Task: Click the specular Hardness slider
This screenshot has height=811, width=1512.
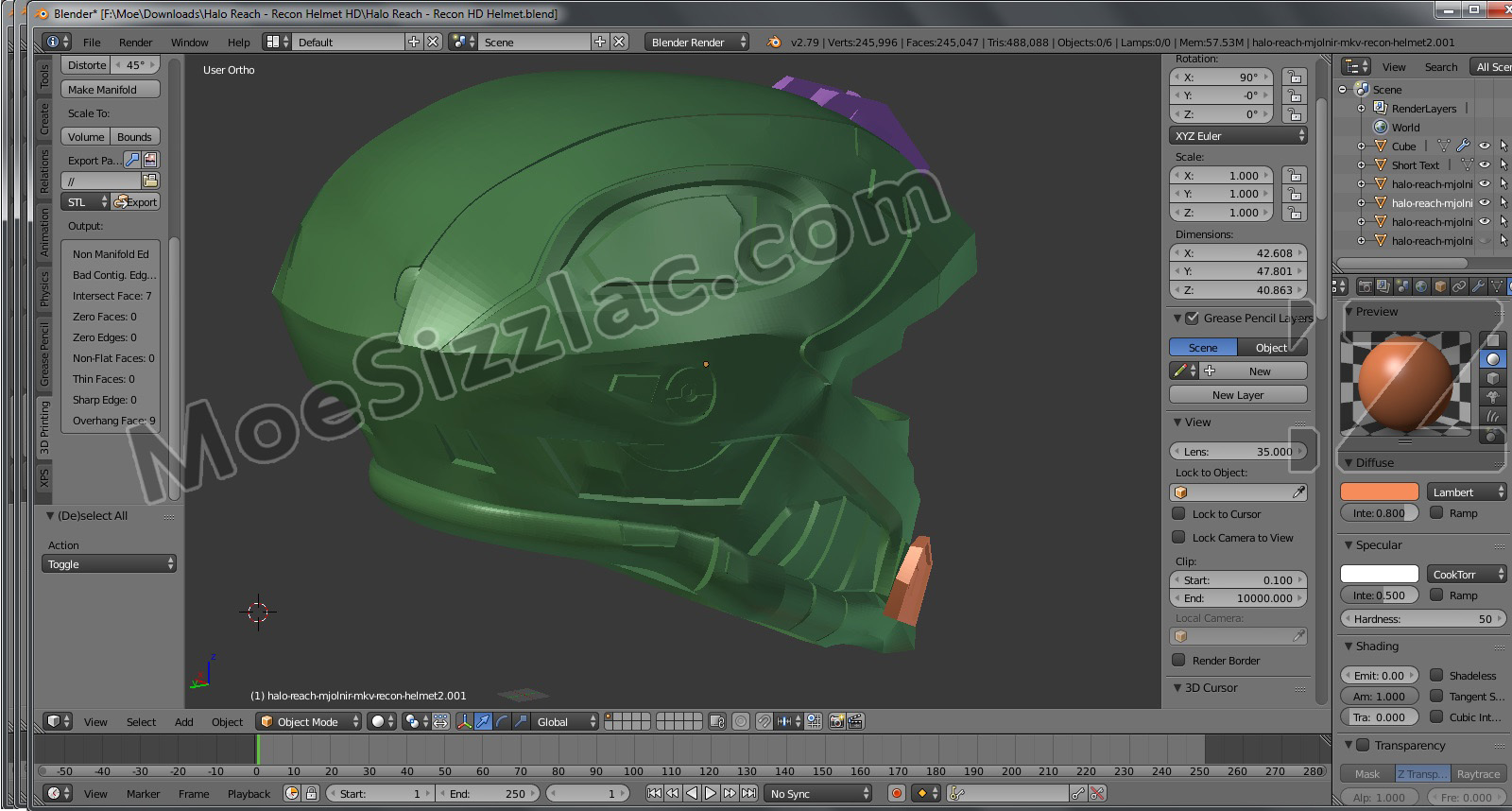Action: [1423, 619]
